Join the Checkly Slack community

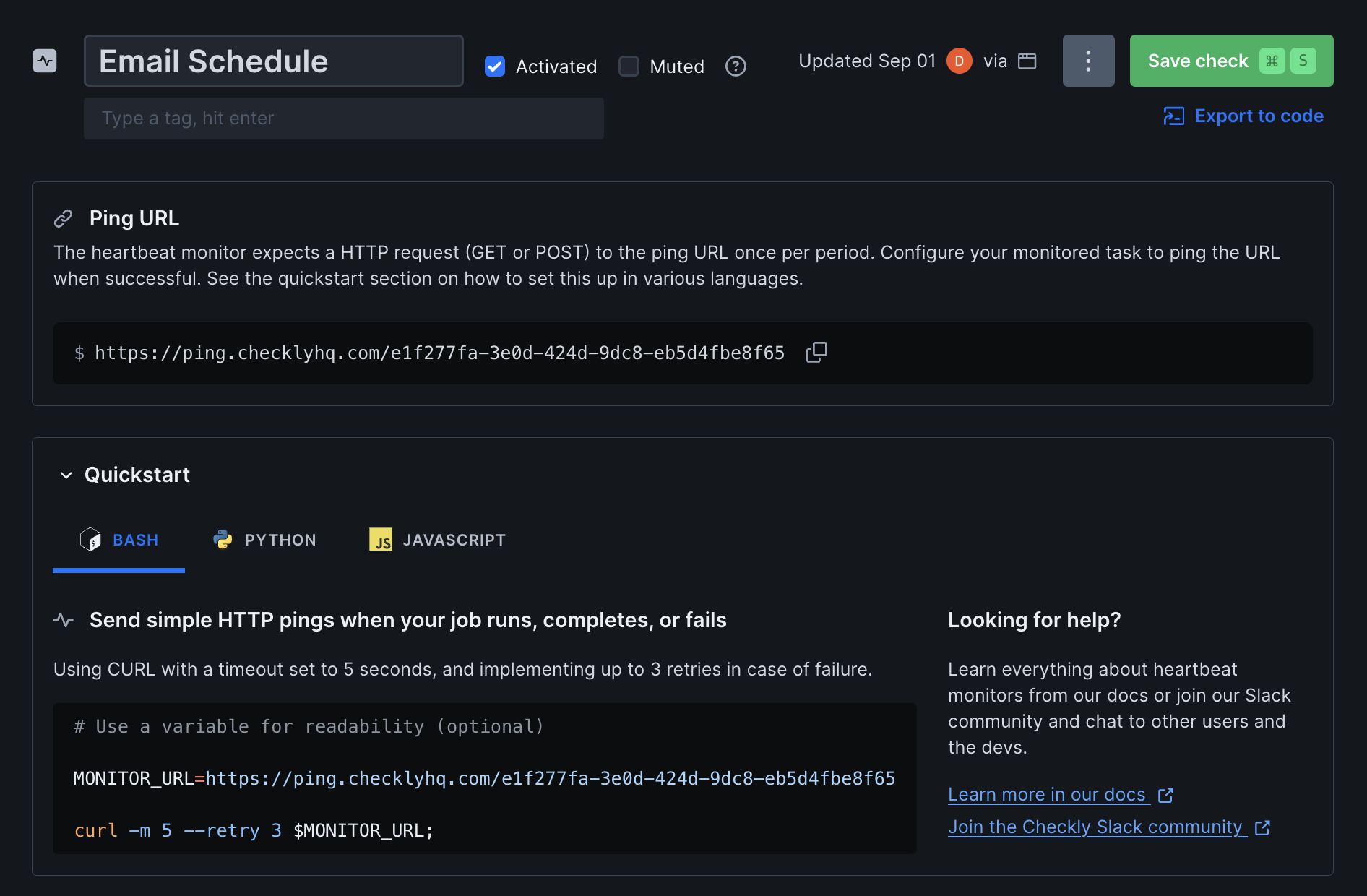point(1095,827)
